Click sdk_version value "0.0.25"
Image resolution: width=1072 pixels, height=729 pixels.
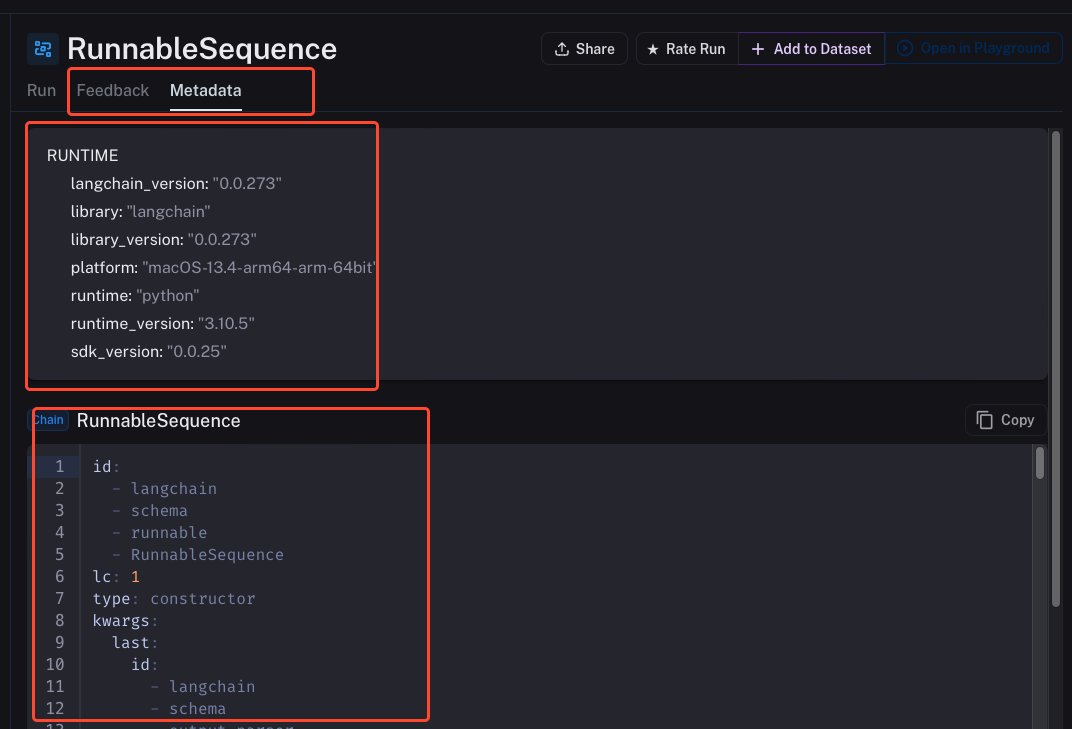(x=197, y=352)
